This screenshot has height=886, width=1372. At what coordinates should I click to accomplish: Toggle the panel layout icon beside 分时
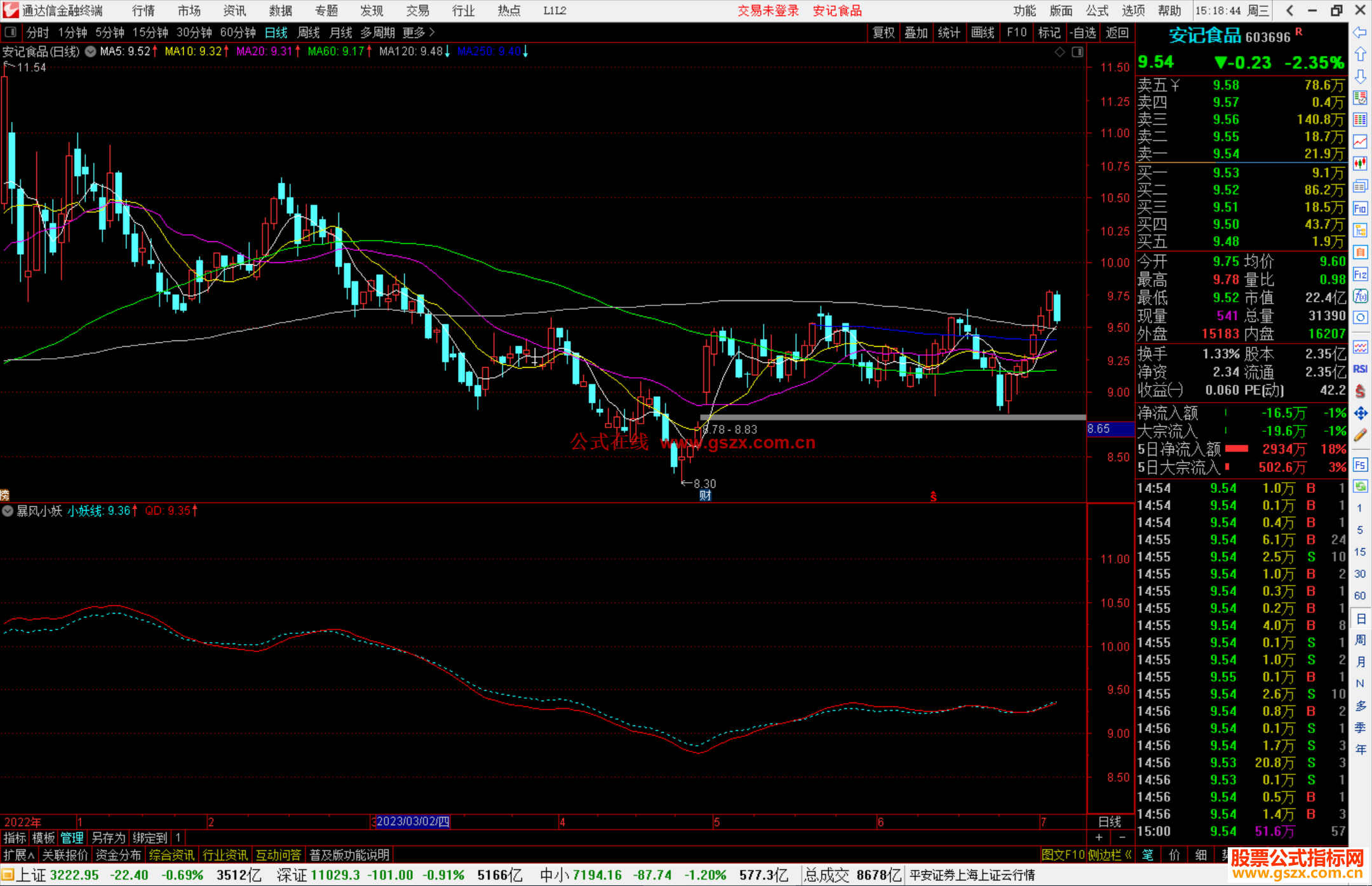click(x=11, y=32)
